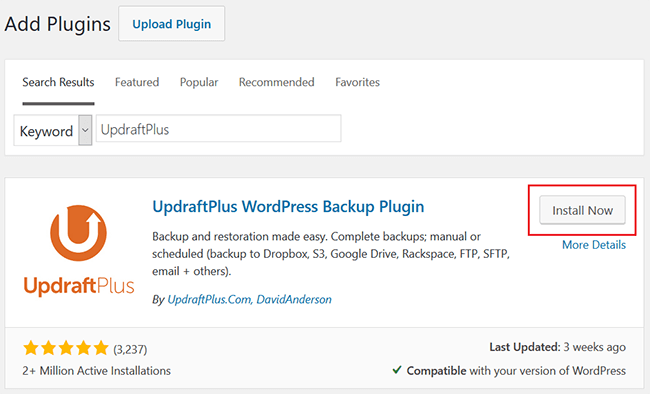The image size is (650, 394).
Task: Click the UpdraftPlus logo thumbnail
Action: coord(79,250)
